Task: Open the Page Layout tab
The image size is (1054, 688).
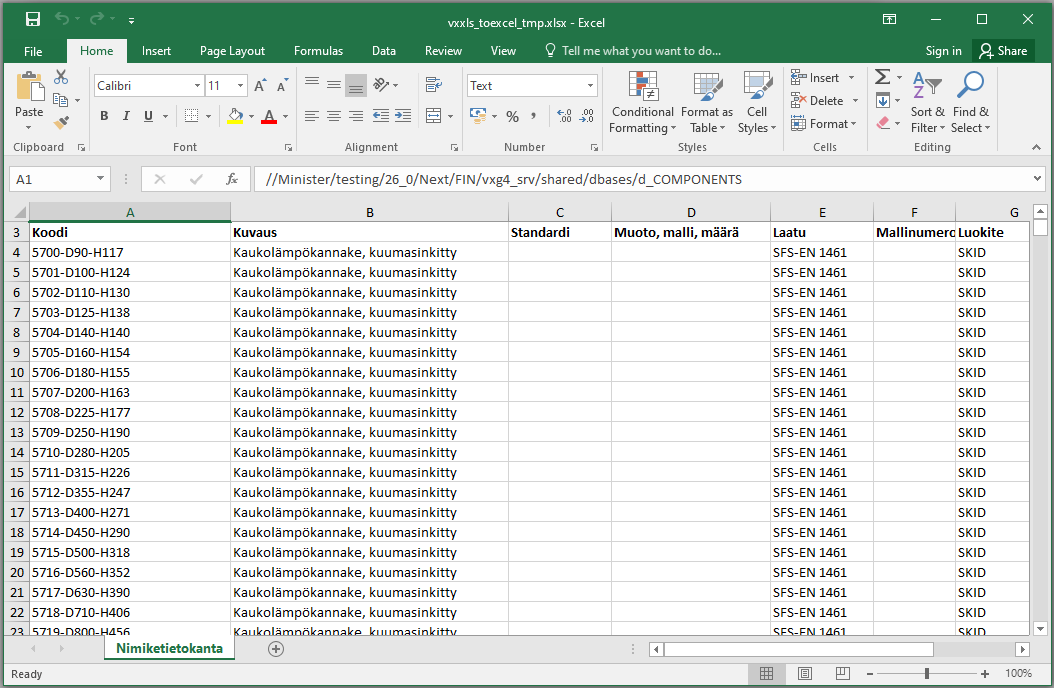Action: [x=232, y=51]
